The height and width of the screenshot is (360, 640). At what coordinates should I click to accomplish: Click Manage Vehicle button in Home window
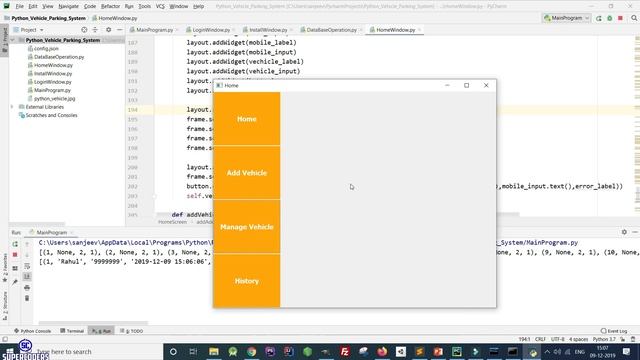(247, 227)
